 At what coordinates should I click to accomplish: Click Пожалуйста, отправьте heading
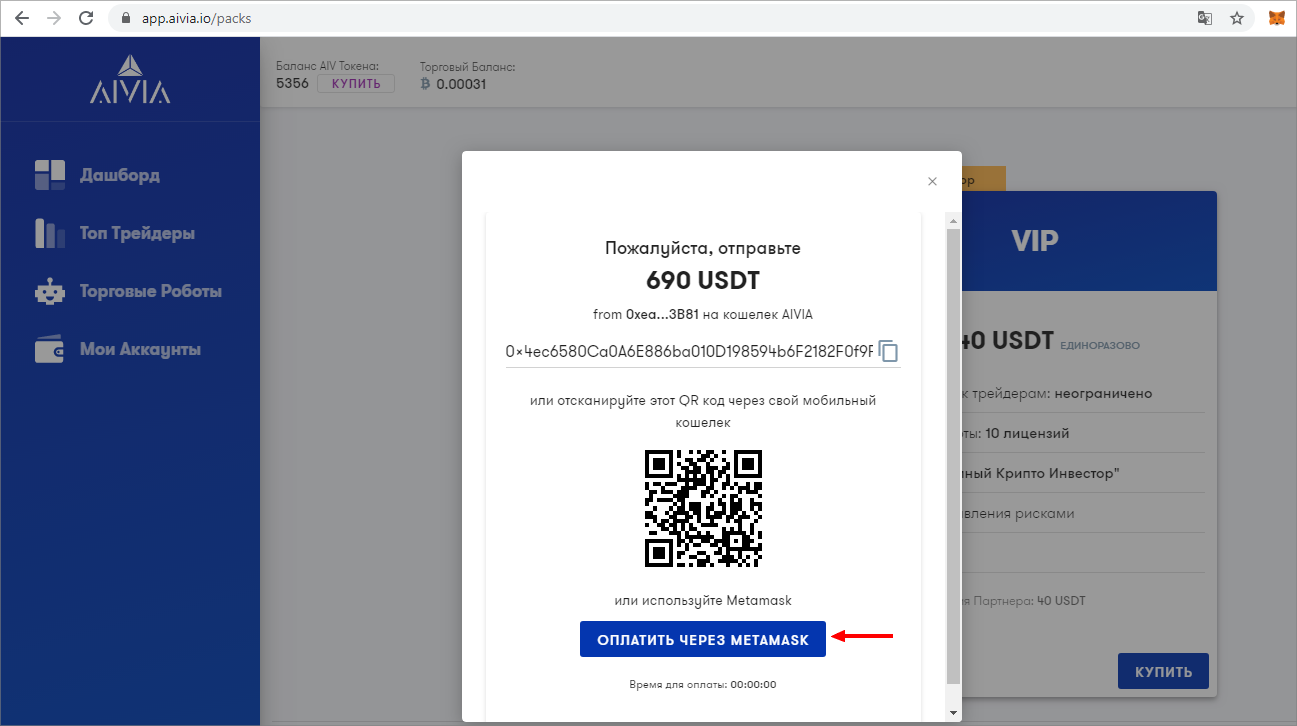click(703, 248)
